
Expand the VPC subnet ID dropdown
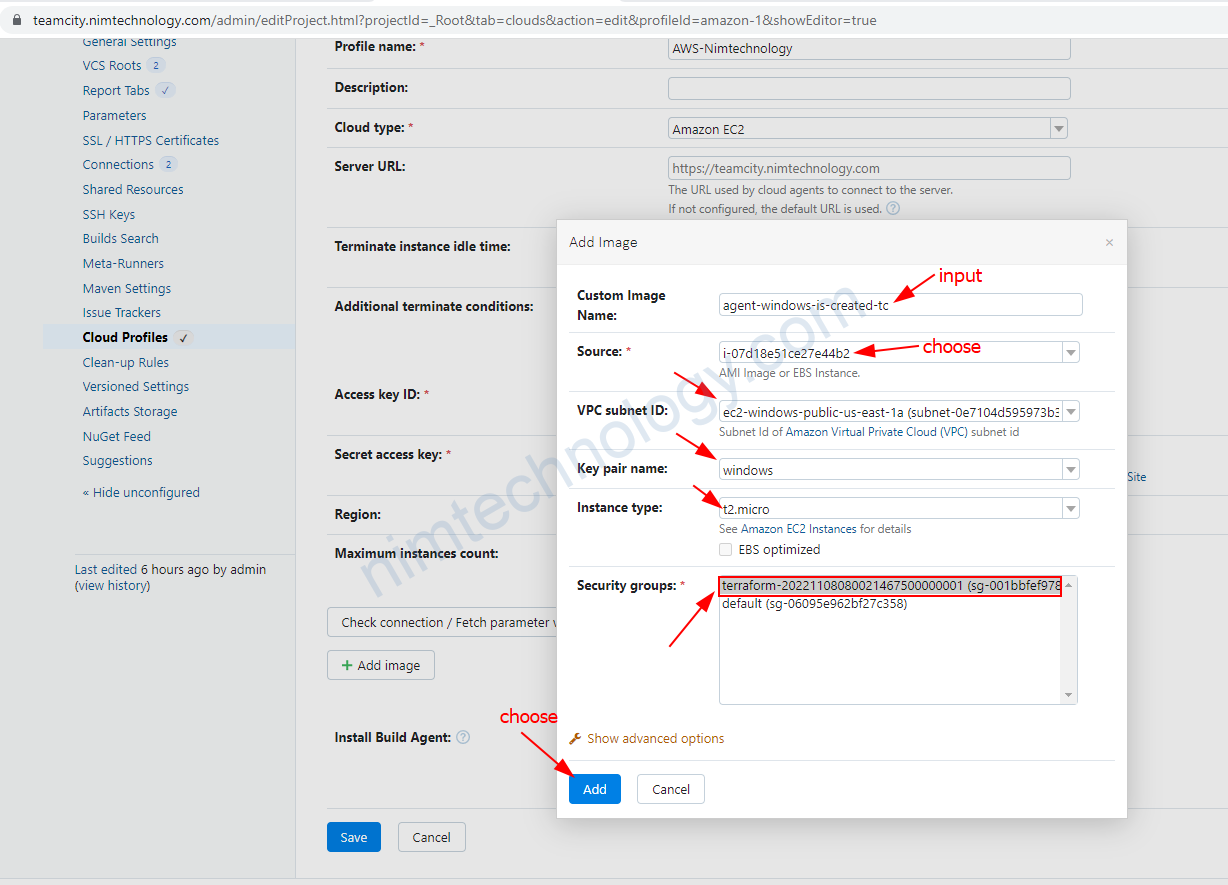[1071, 411]
